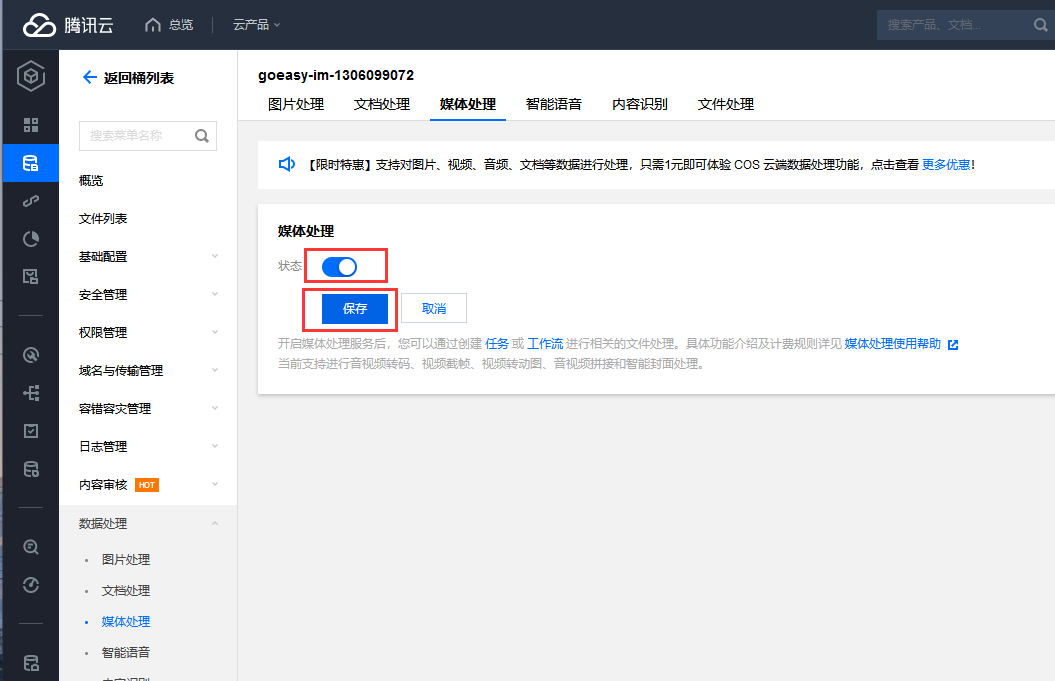This screenshot has height=681, width=1055.
Task: Click the 取消 button
Action: [434, 309]
